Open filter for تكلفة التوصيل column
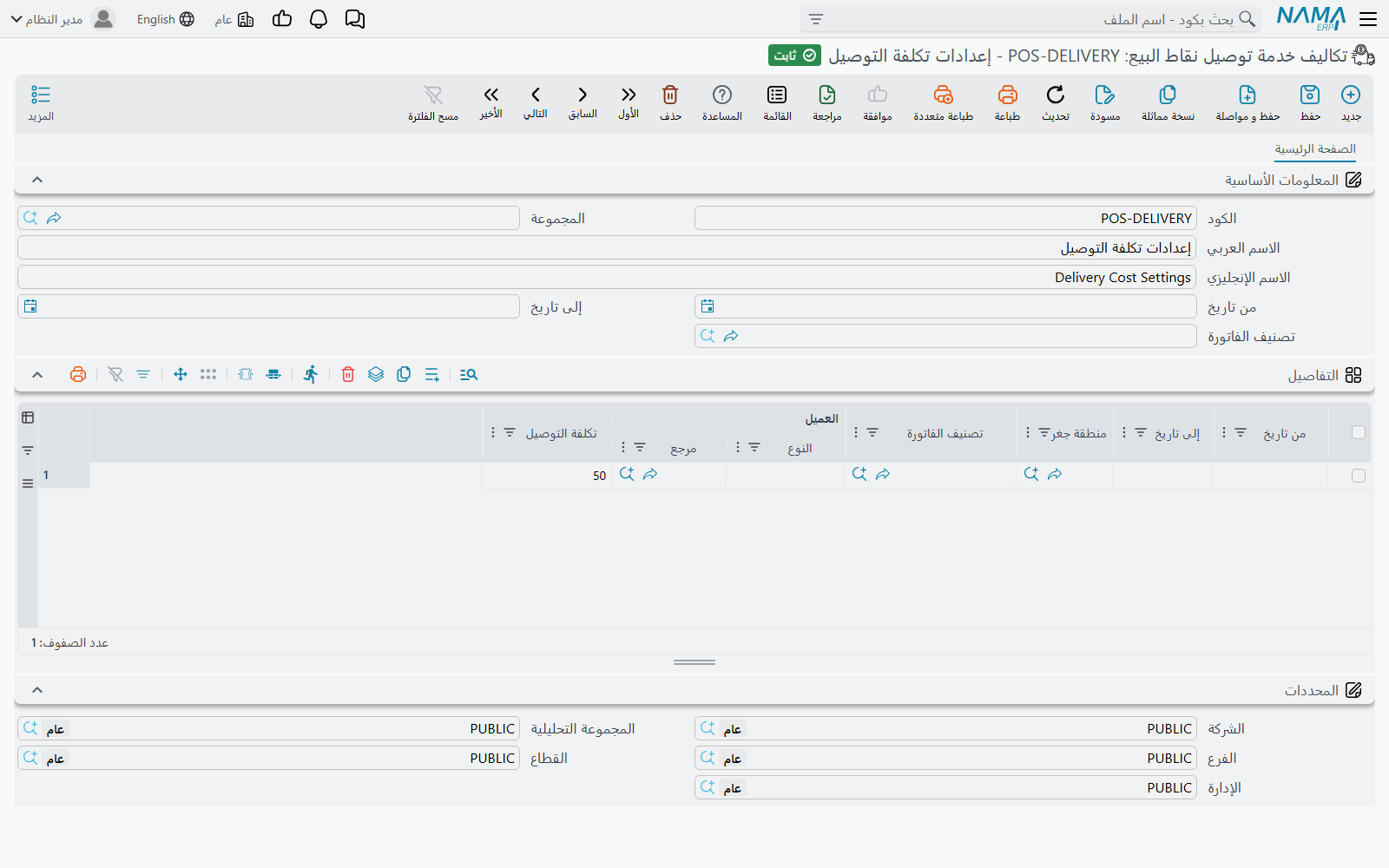 coord(510,432)
